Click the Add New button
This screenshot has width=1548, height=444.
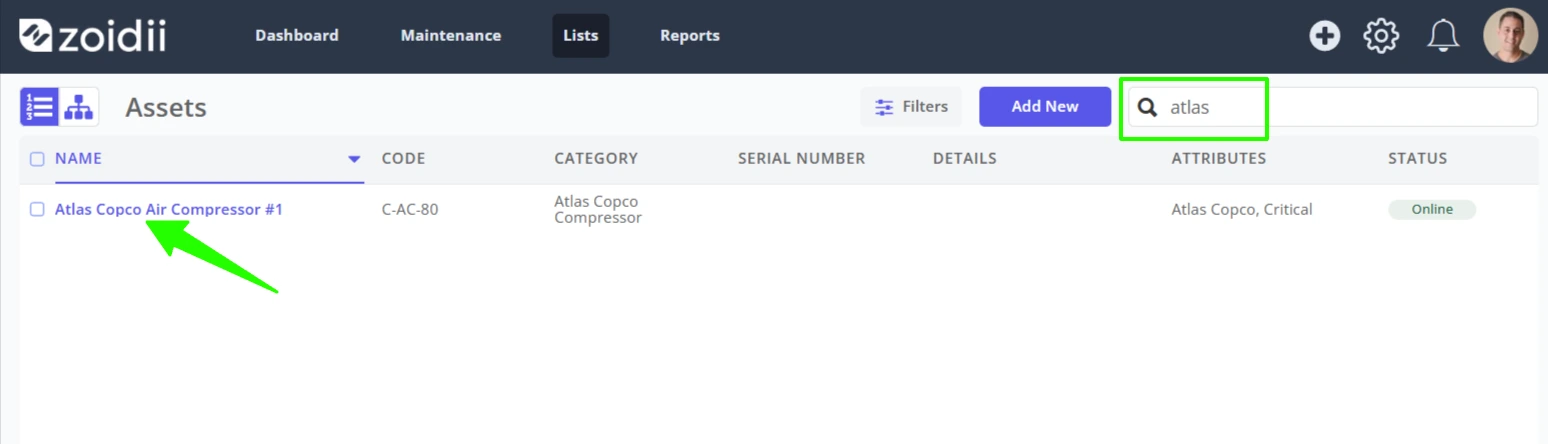click(x=1045, y=107)
